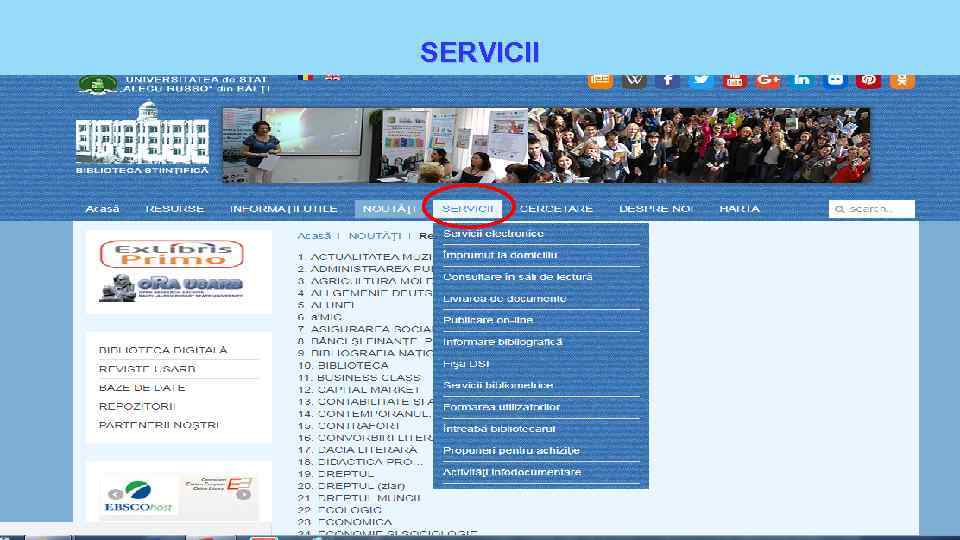
Task: Click the Flickr icon
Action: tap(835, 81)
